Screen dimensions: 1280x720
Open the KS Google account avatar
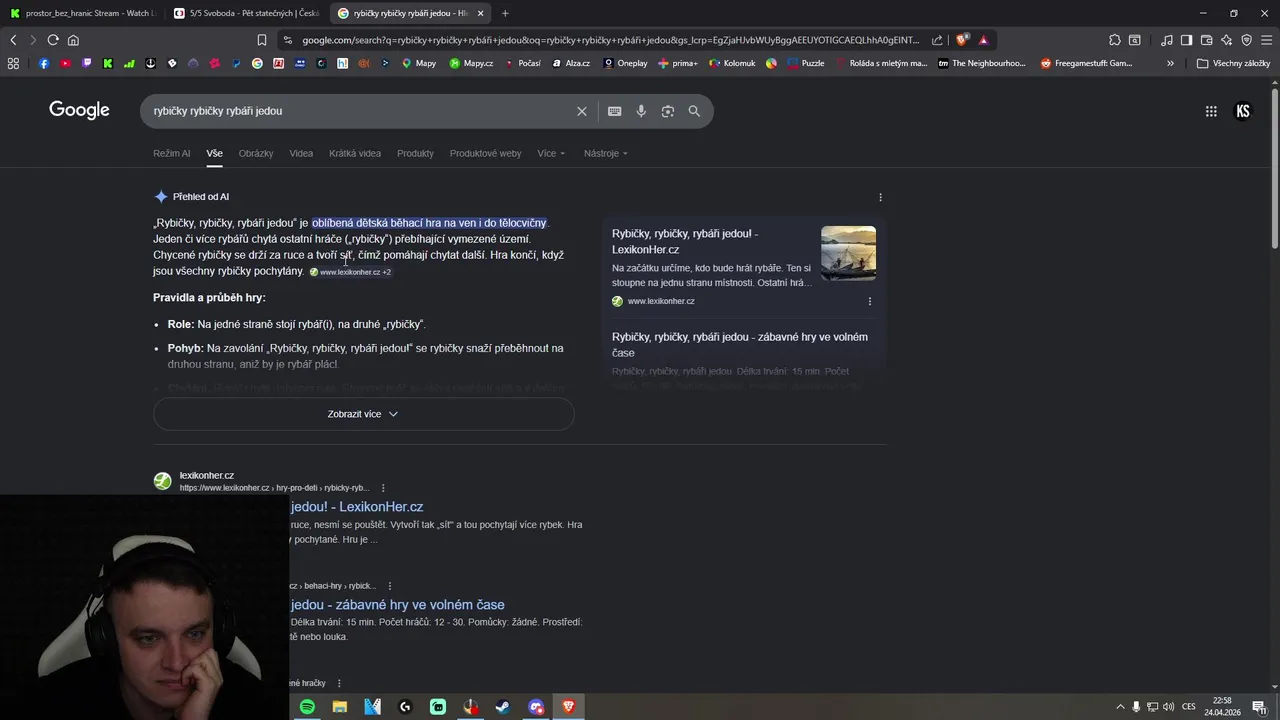point(1243,111)
